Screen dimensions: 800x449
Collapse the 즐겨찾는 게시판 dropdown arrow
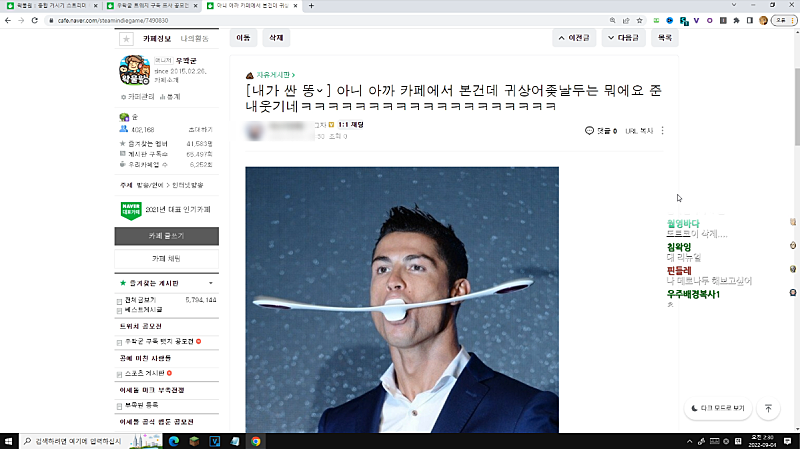click(211, 283)
